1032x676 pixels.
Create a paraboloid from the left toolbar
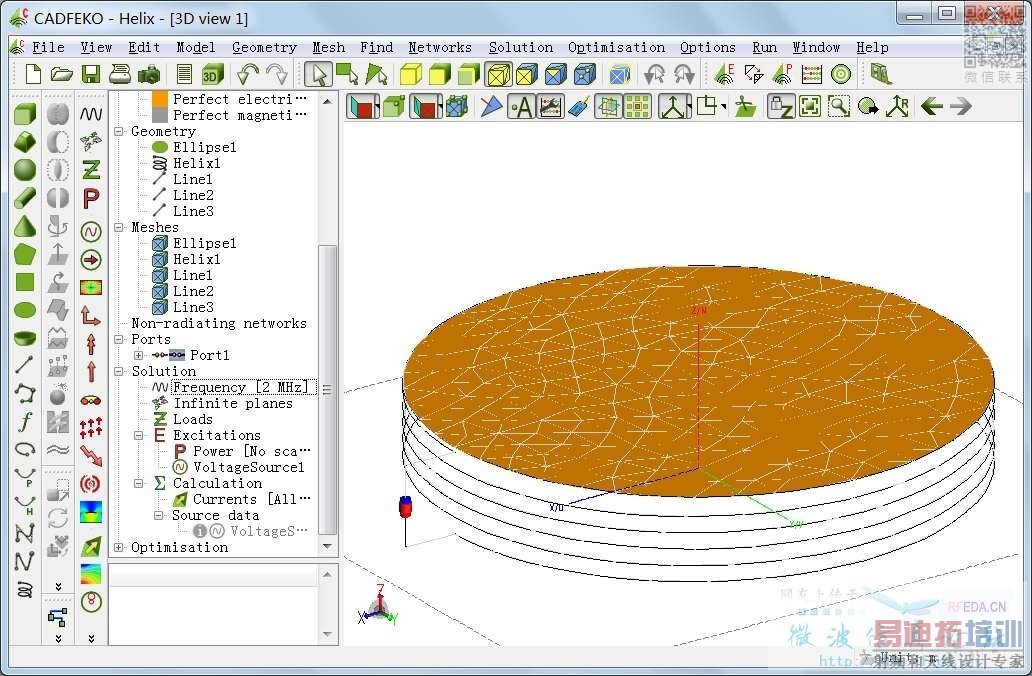tap(25, 338)
